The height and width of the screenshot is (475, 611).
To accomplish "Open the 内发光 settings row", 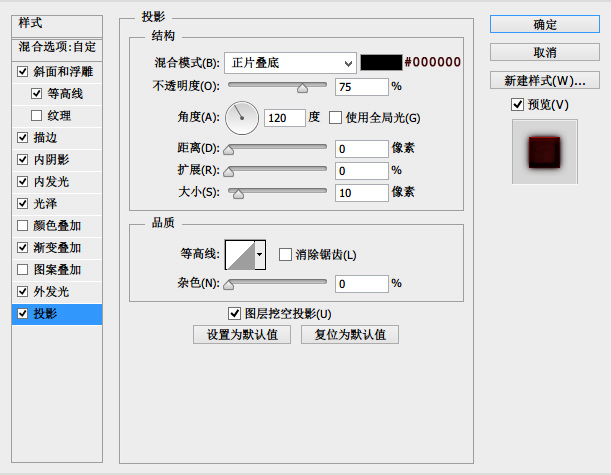I will 57,182.
